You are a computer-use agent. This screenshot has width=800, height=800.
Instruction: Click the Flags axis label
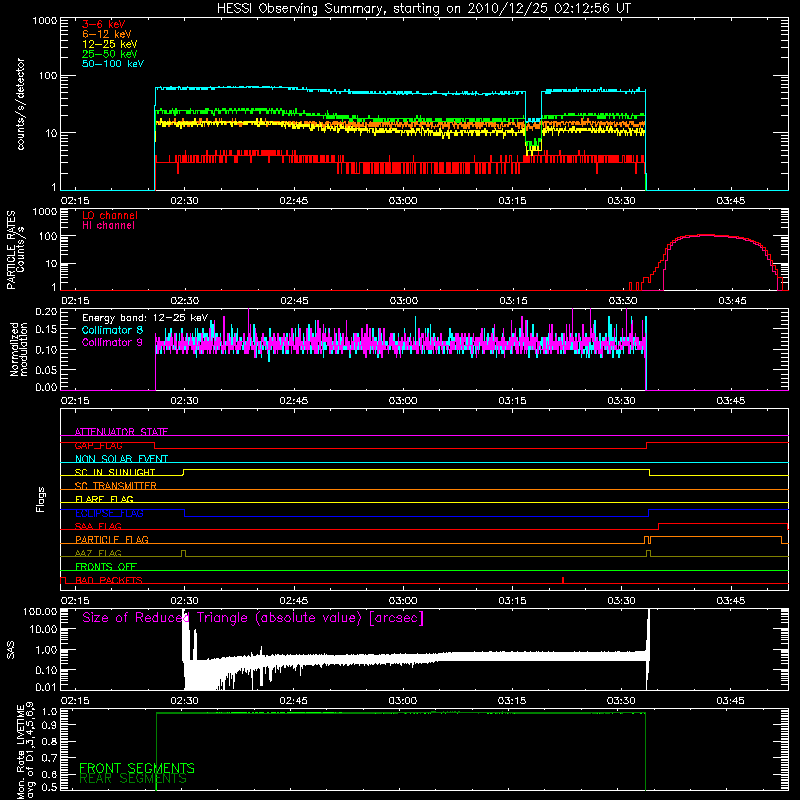[40, 499]
